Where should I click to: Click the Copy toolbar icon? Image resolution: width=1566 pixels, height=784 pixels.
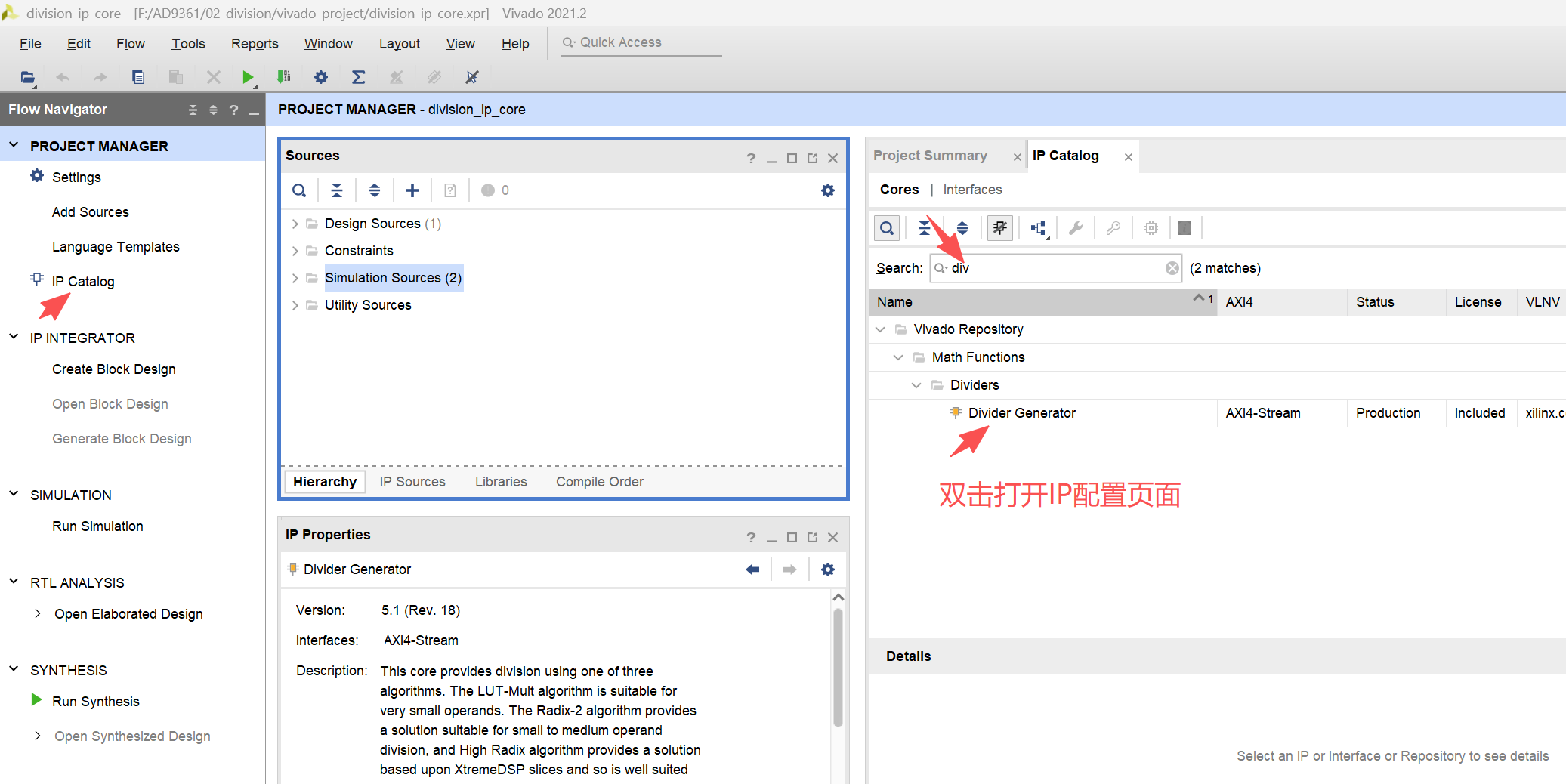[138, 77]
